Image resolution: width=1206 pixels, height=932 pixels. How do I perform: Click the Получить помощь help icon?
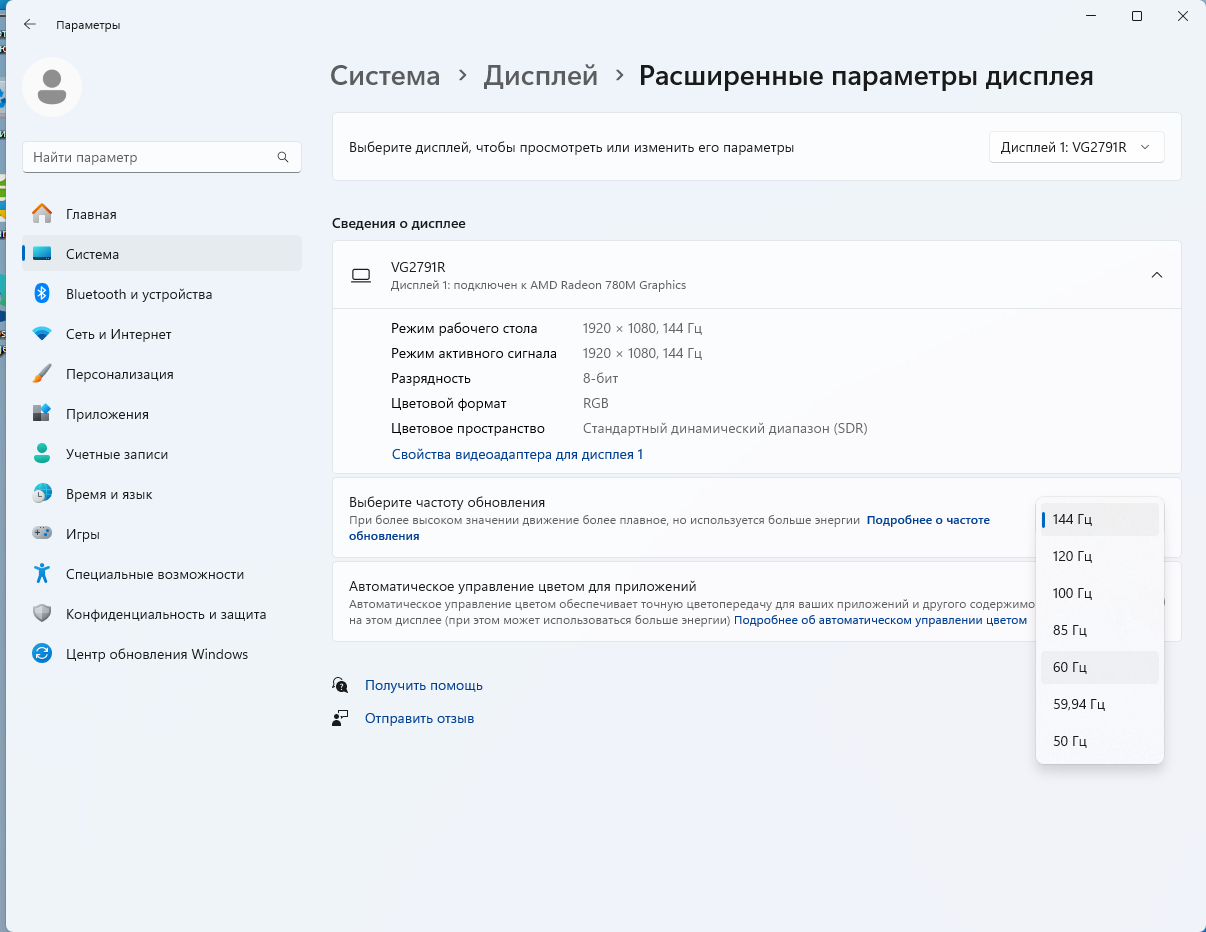point(341,685)
